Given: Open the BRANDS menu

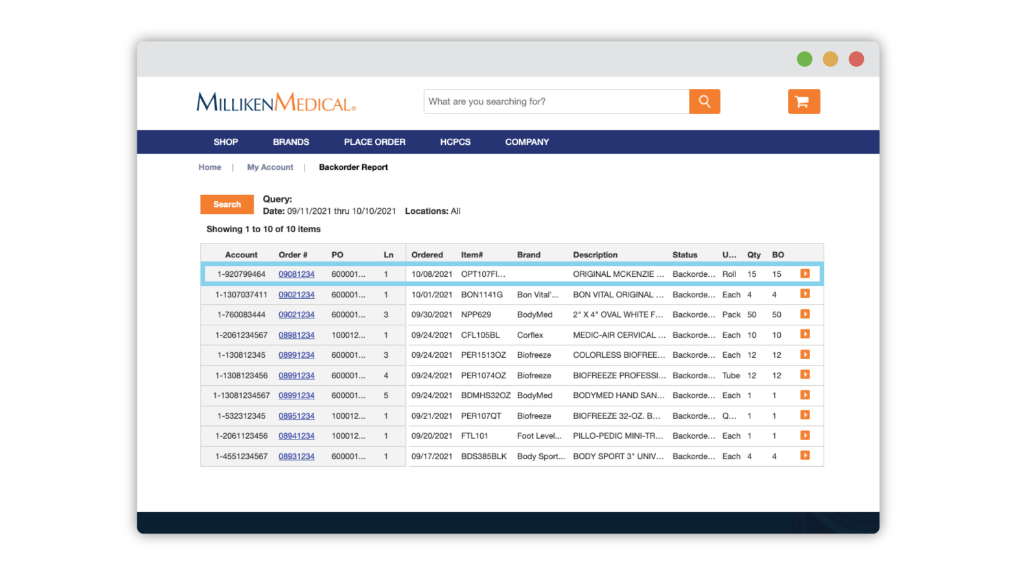Looking at the screenshot, I should point(291,142).
